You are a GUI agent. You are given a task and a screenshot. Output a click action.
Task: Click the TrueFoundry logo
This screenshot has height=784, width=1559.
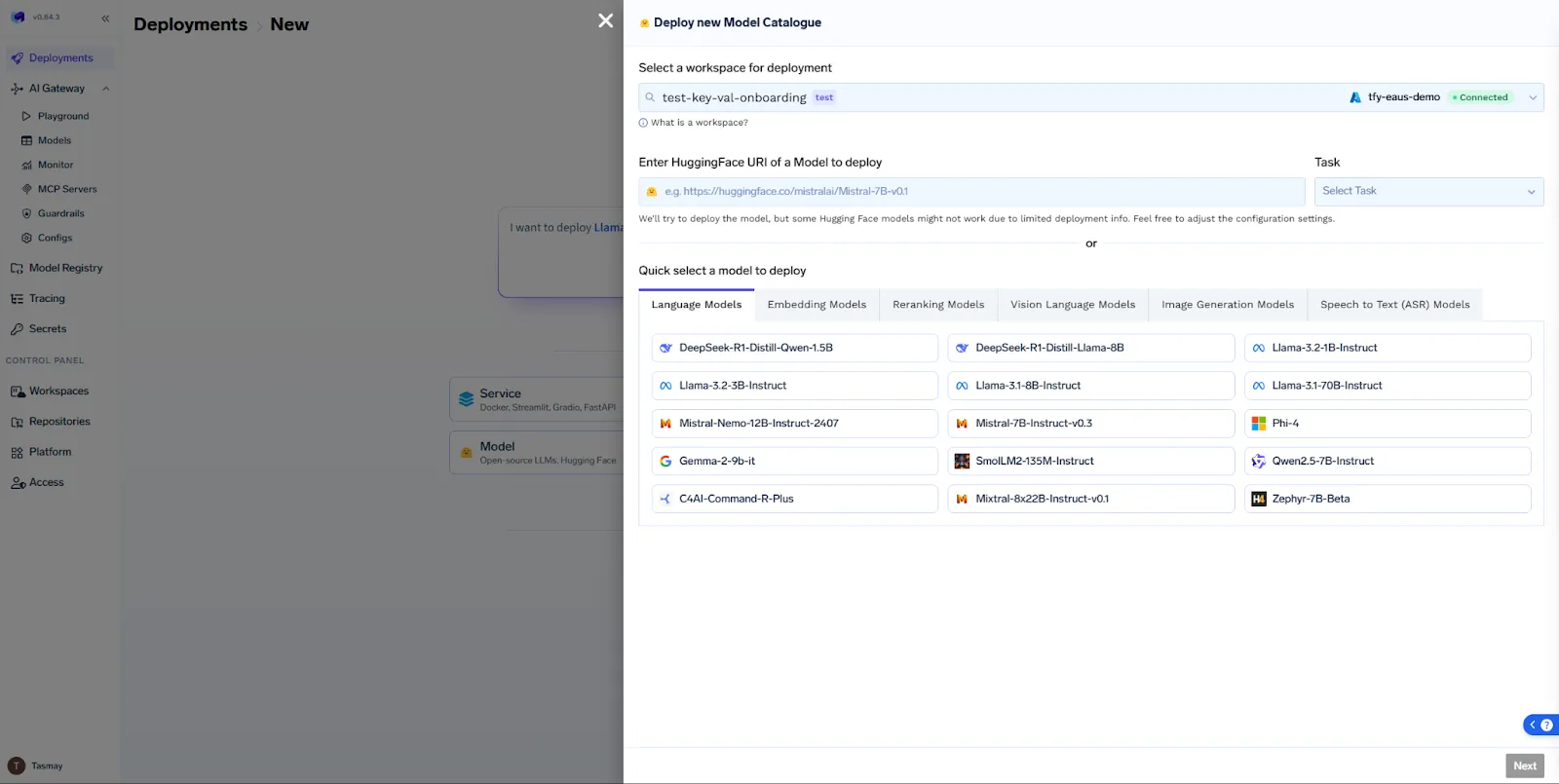pyautogui.click(x=18, y=18)
